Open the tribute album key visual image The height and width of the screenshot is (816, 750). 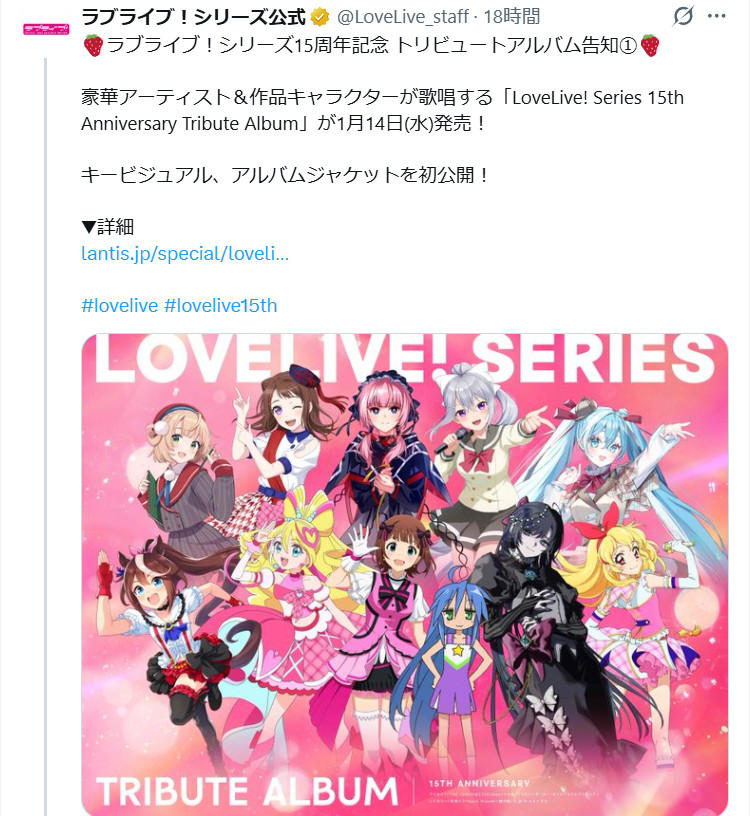(x=404, y=575)
